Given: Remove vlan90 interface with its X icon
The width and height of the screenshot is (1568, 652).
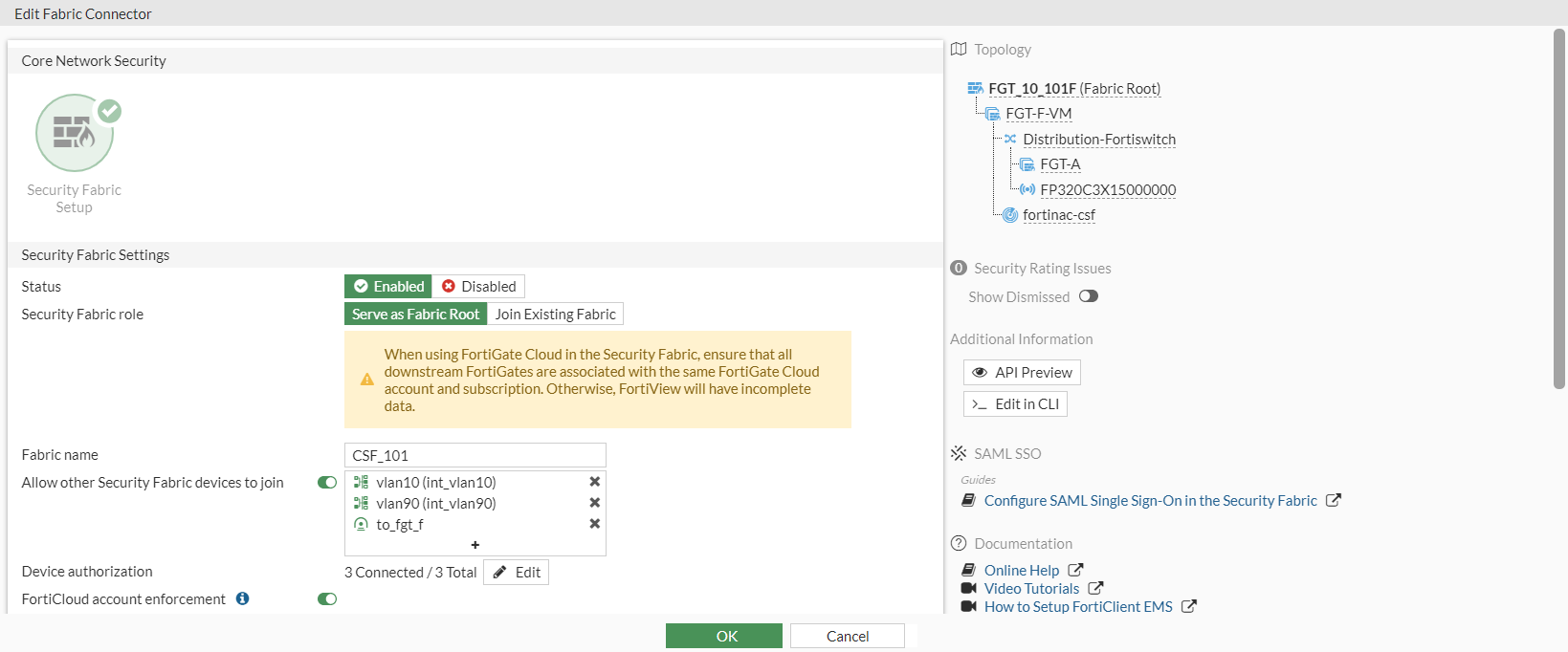Looking at the screenshot, I should [x=595, y=503].
